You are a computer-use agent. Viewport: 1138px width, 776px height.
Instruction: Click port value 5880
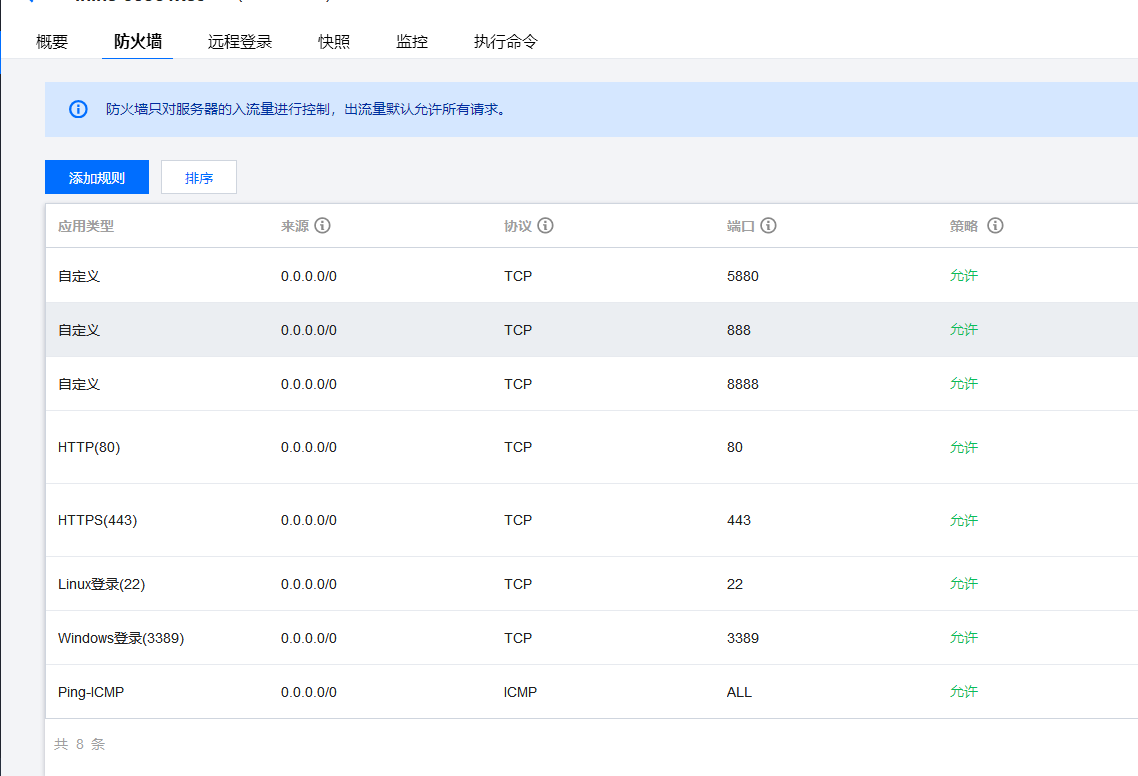742,277
